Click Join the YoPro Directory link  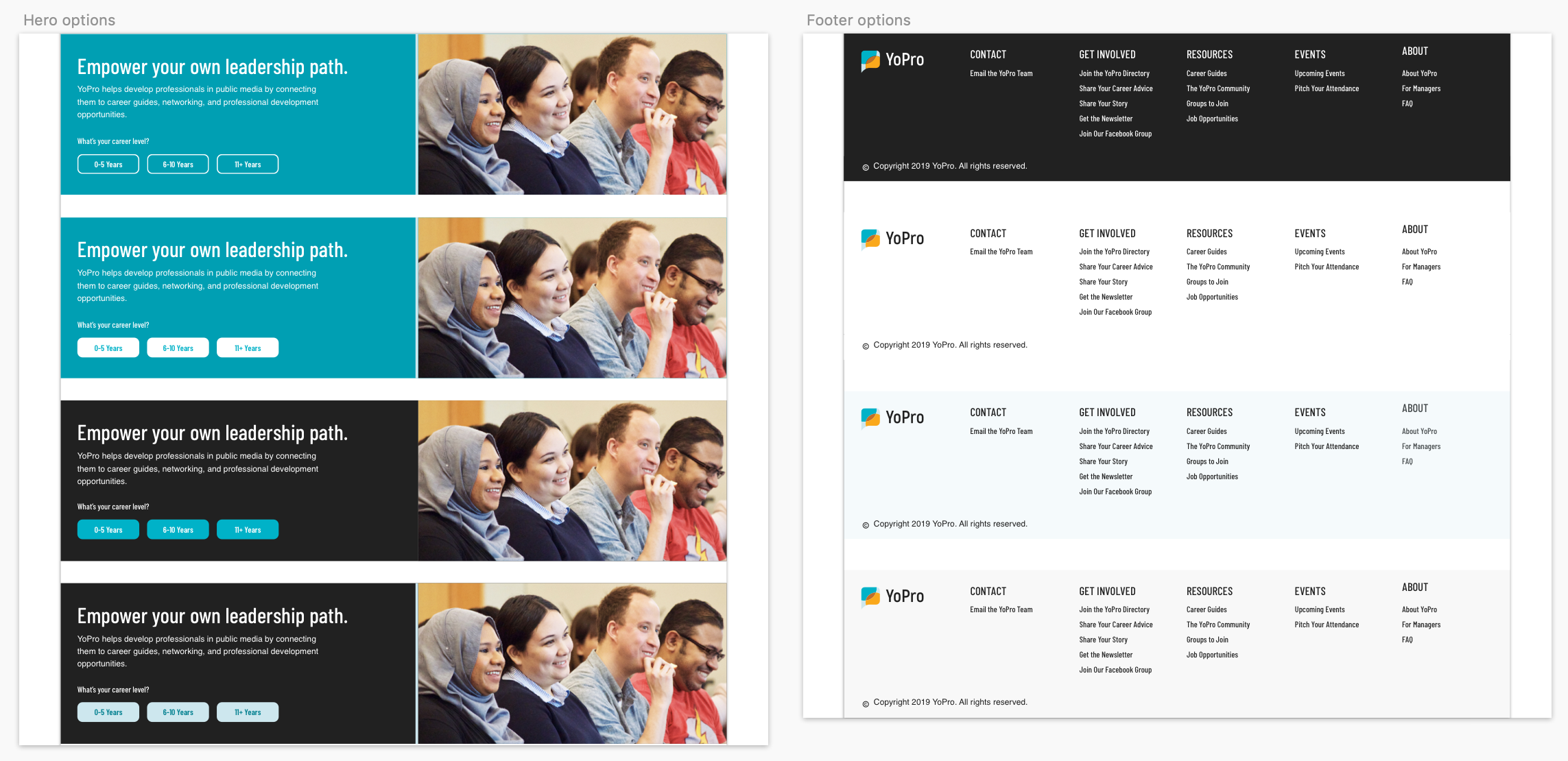(x=1114, y=73)
